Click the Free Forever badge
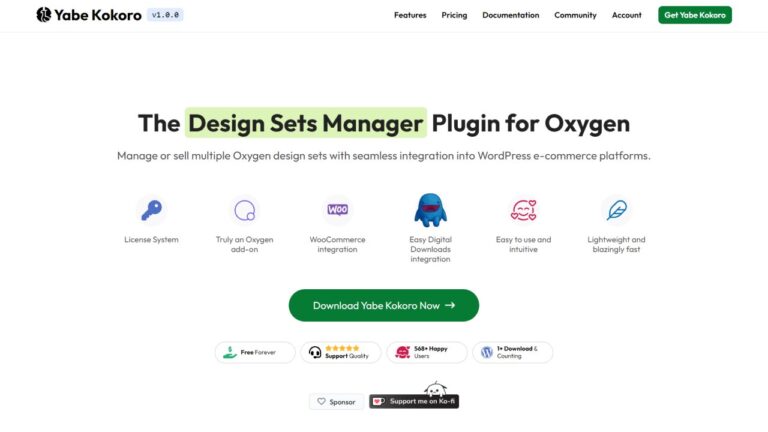The width and height of the screenshot is (768, 432). click(x=255, y=352)
